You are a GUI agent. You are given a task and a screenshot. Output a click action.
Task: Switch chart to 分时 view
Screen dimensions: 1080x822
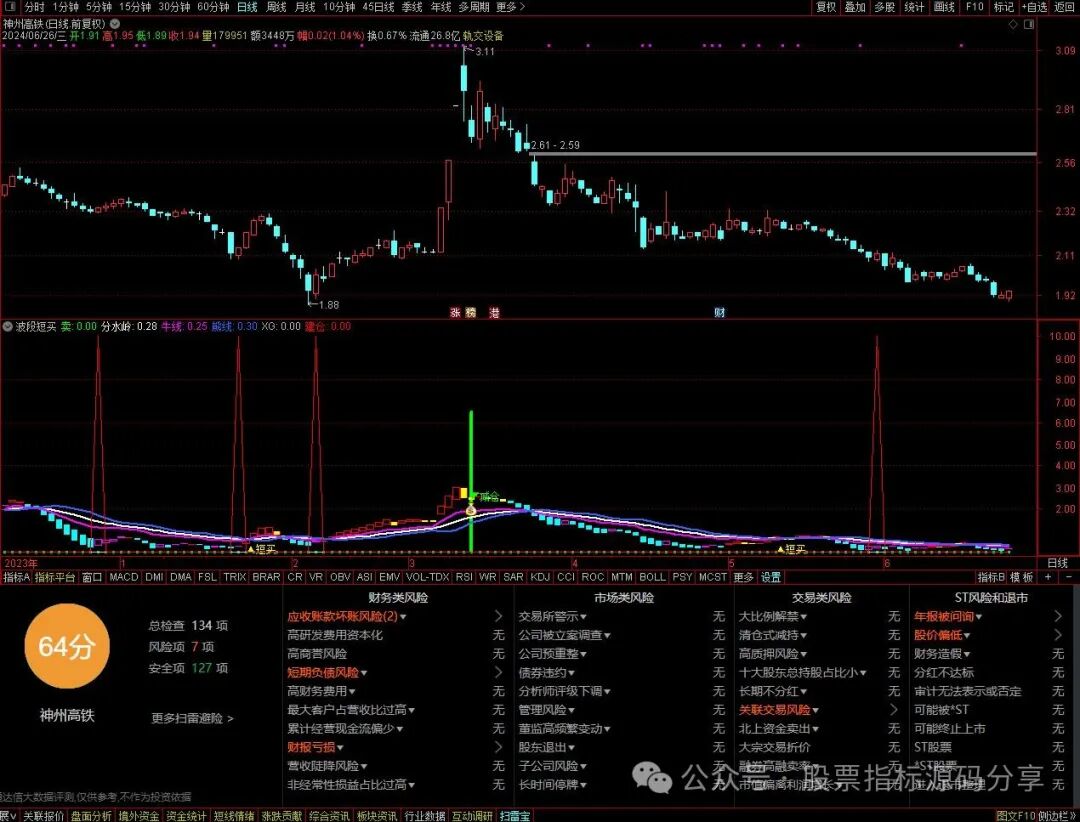click(34, 7)
